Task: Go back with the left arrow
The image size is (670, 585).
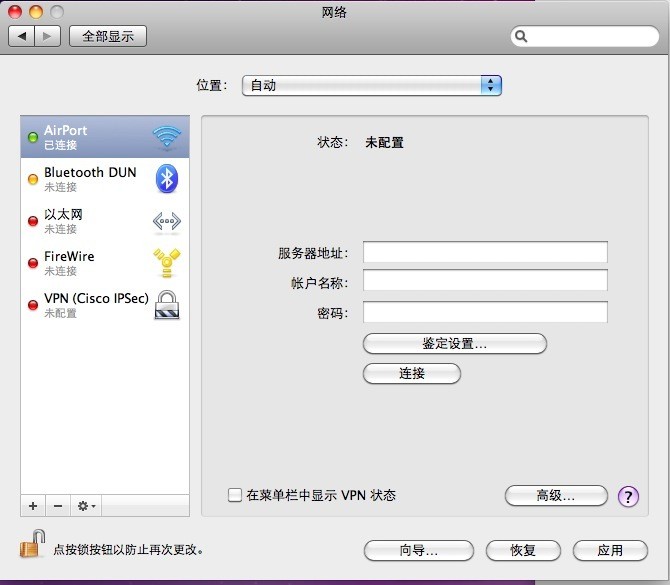Action: click(x=21, y=36)
